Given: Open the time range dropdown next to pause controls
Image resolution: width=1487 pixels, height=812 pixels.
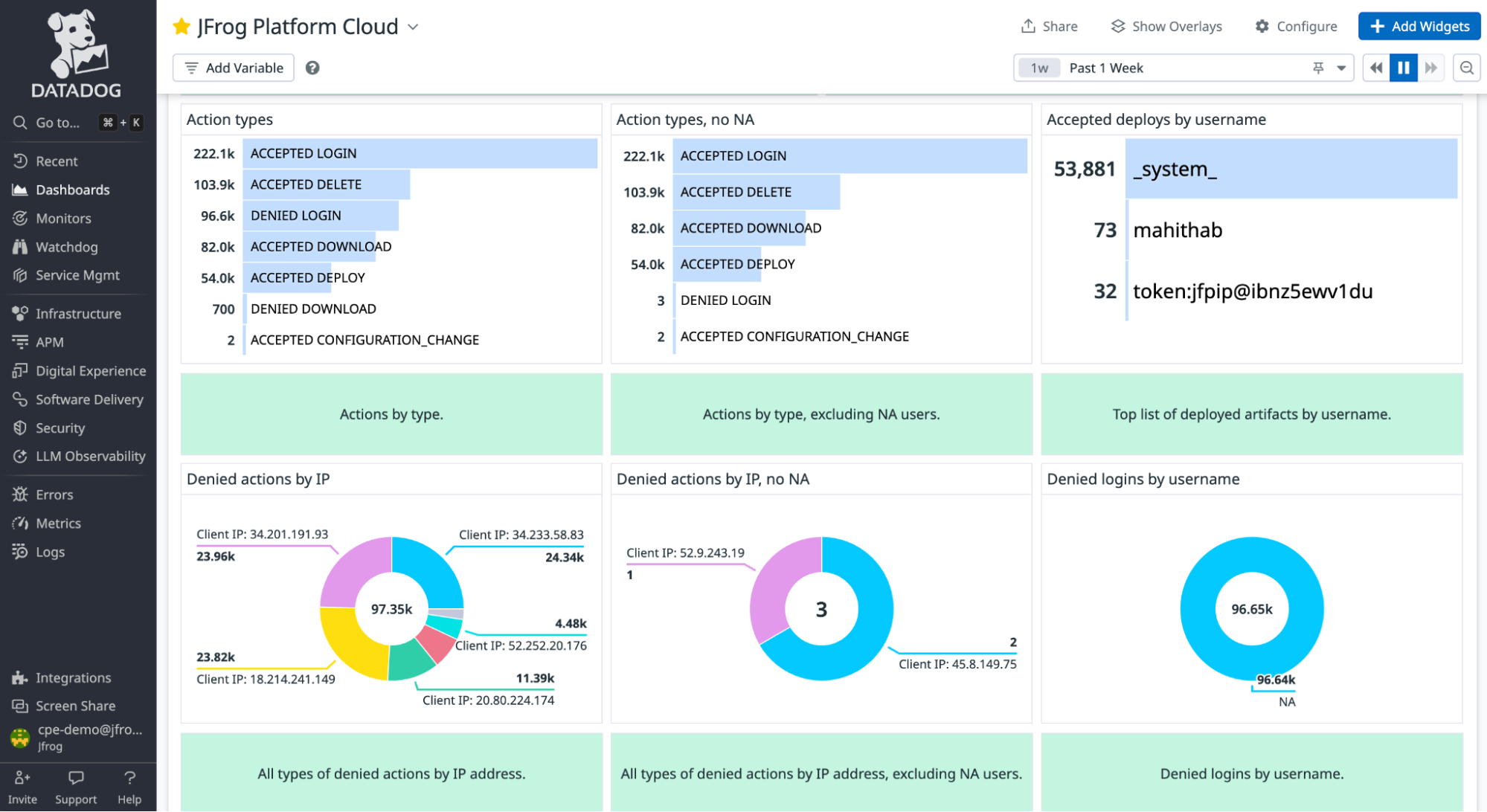Looking at the screenshot, I should (1340, 67).
